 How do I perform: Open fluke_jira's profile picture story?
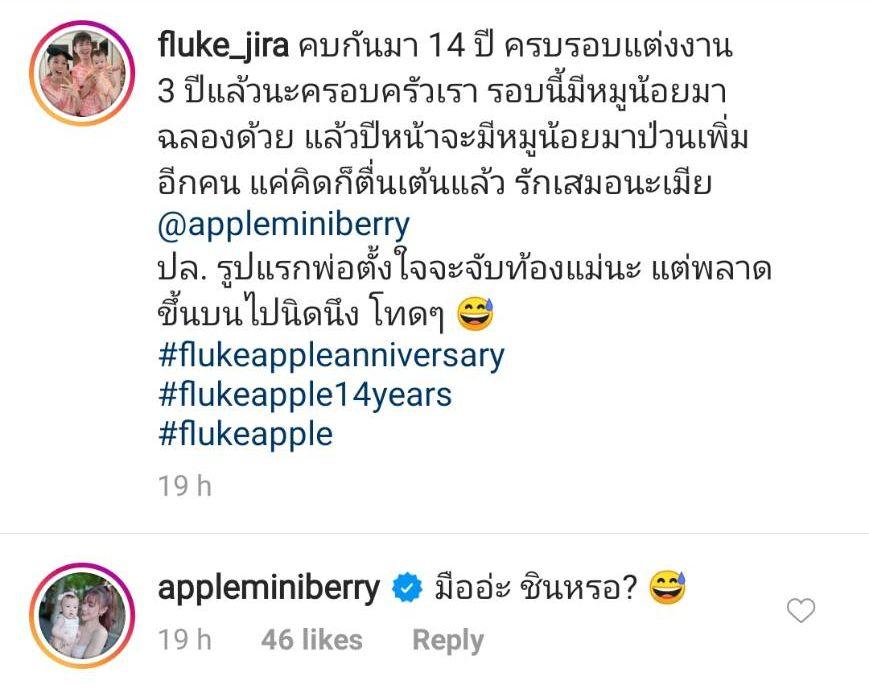82,73
